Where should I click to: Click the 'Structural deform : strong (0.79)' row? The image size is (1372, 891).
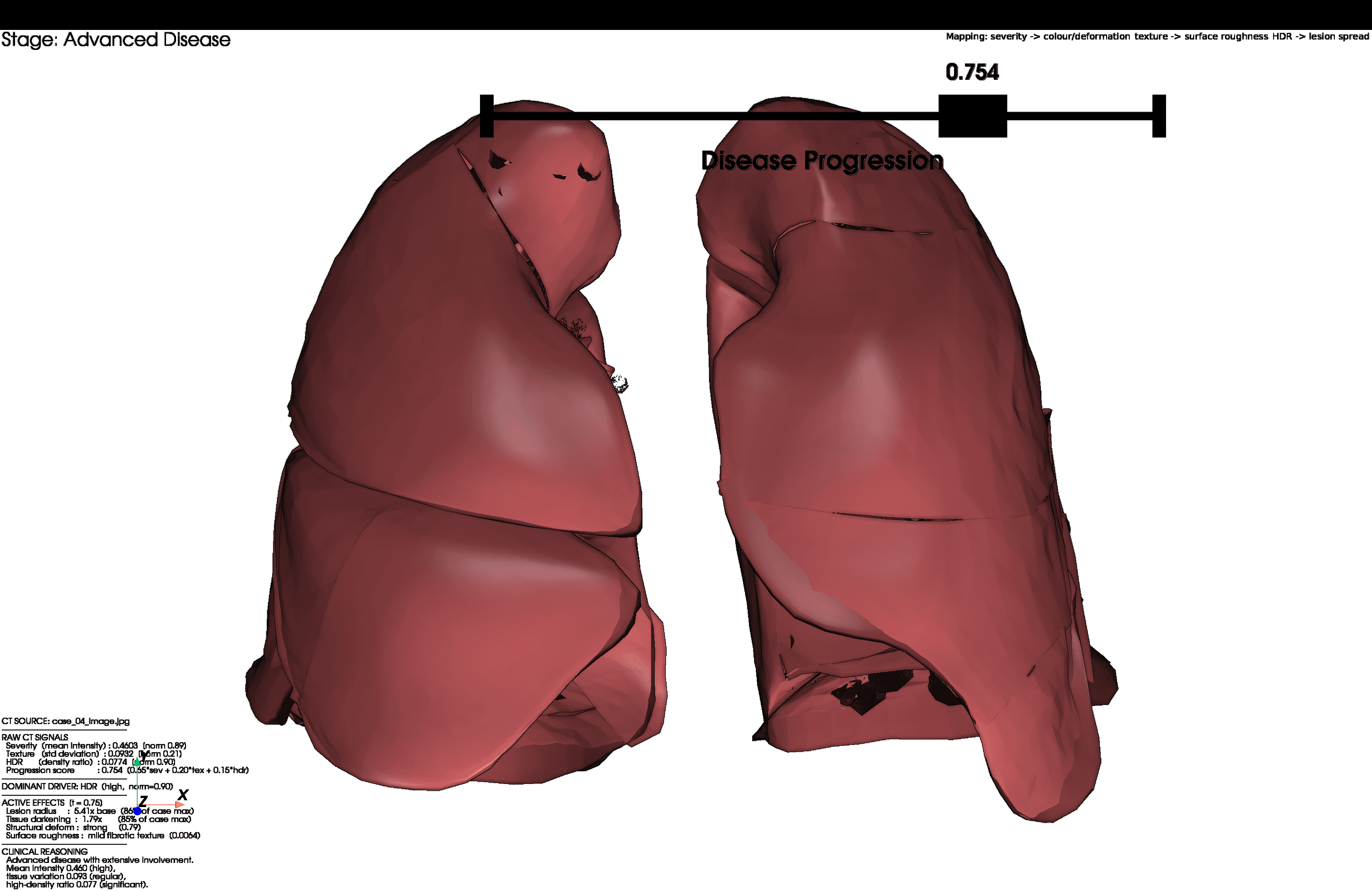coord(73,827)
